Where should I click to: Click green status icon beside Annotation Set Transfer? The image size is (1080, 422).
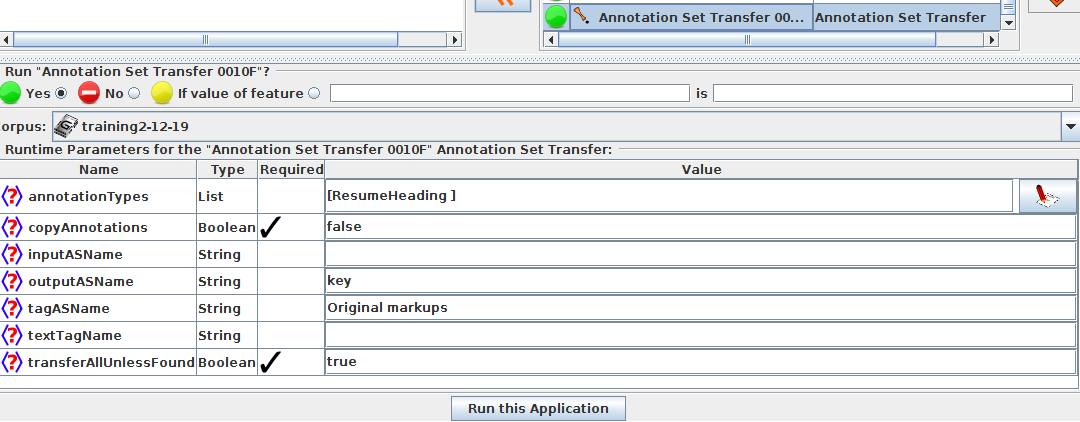[556, 17]
